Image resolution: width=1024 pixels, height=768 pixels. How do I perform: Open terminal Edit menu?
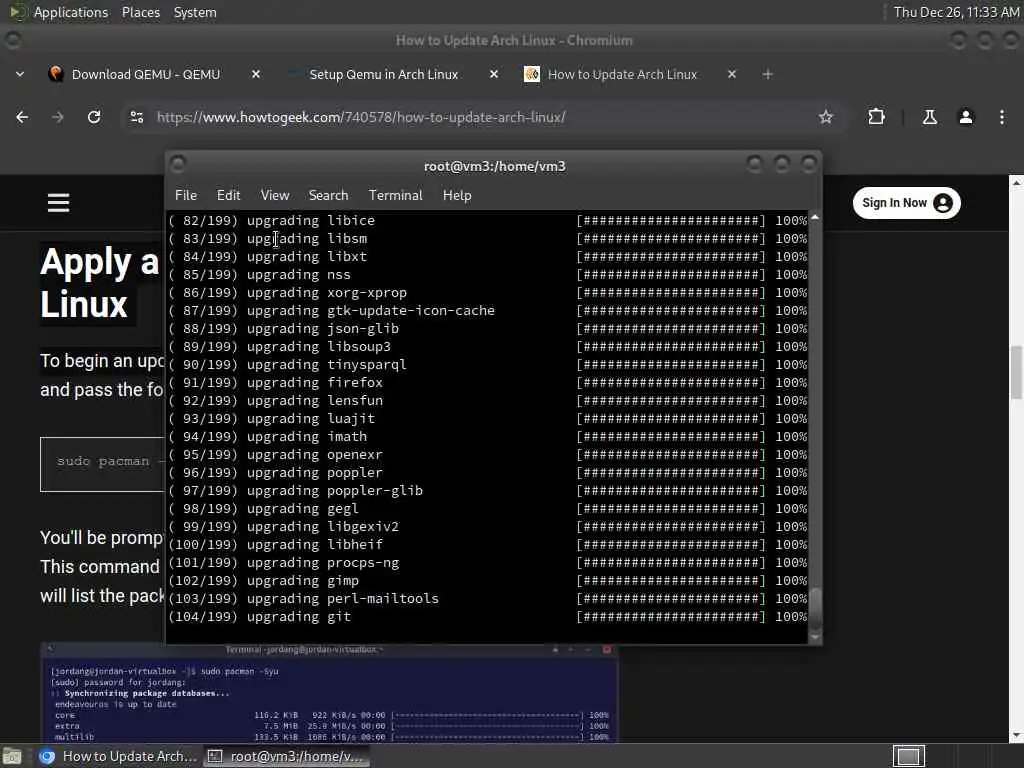tap(229, 195)
